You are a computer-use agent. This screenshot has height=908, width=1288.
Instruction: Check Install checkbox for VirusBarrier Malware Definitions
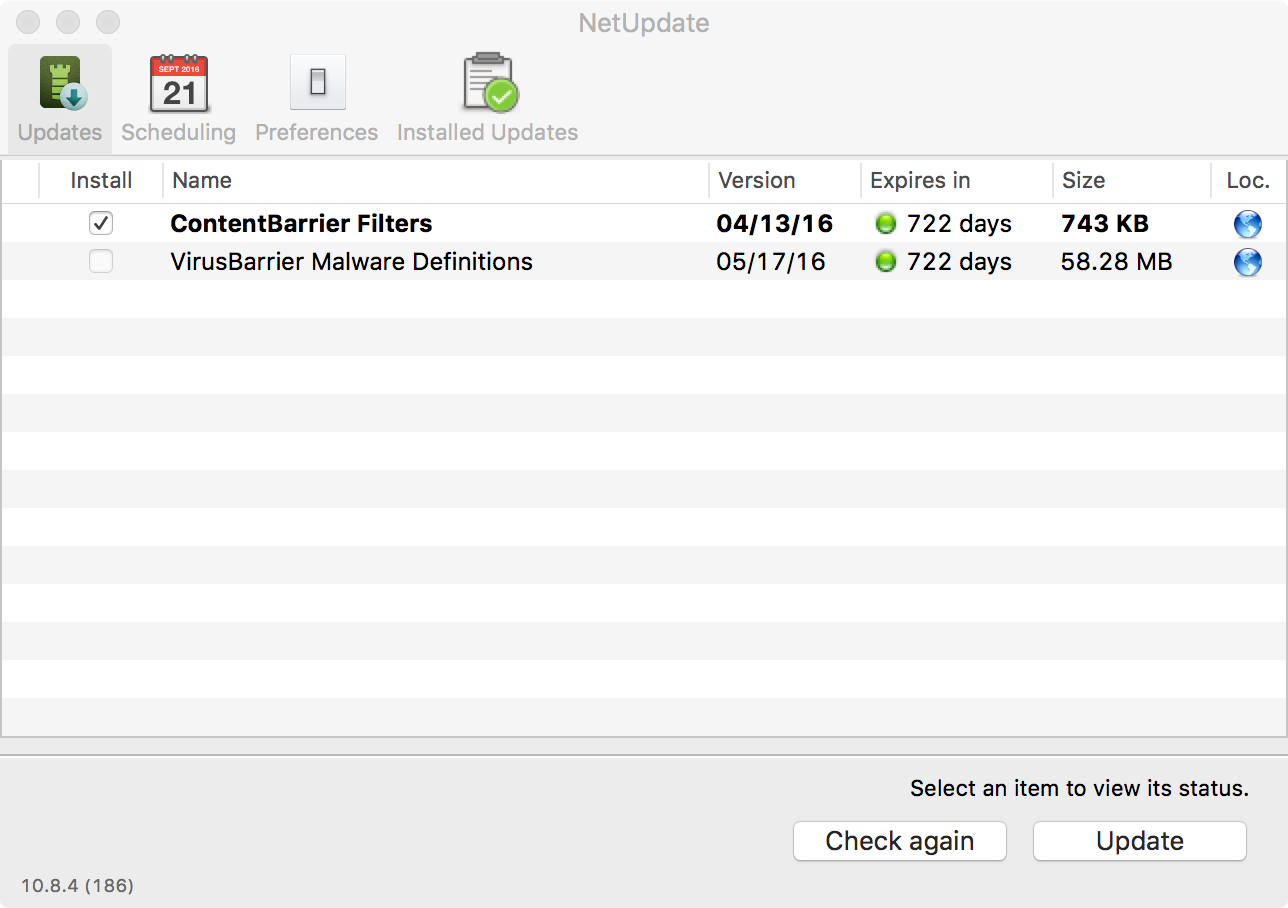(x=101, y=261)
